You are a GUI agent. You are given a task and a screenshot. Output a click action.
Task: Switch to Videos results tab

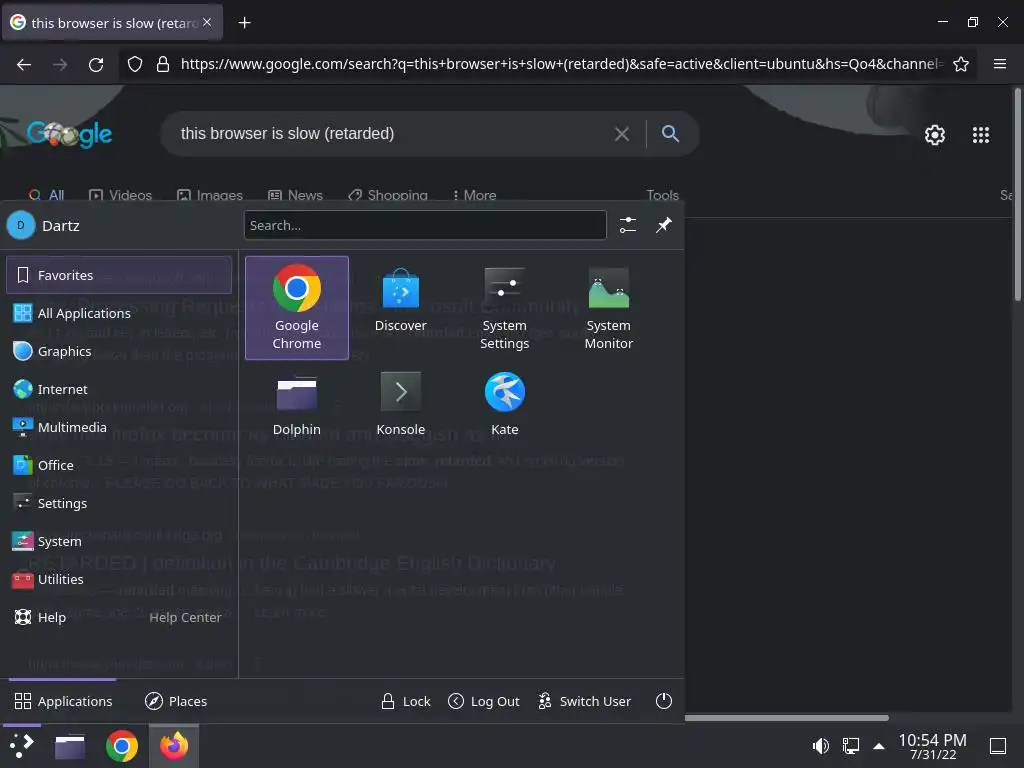click(x=120, y=195)
